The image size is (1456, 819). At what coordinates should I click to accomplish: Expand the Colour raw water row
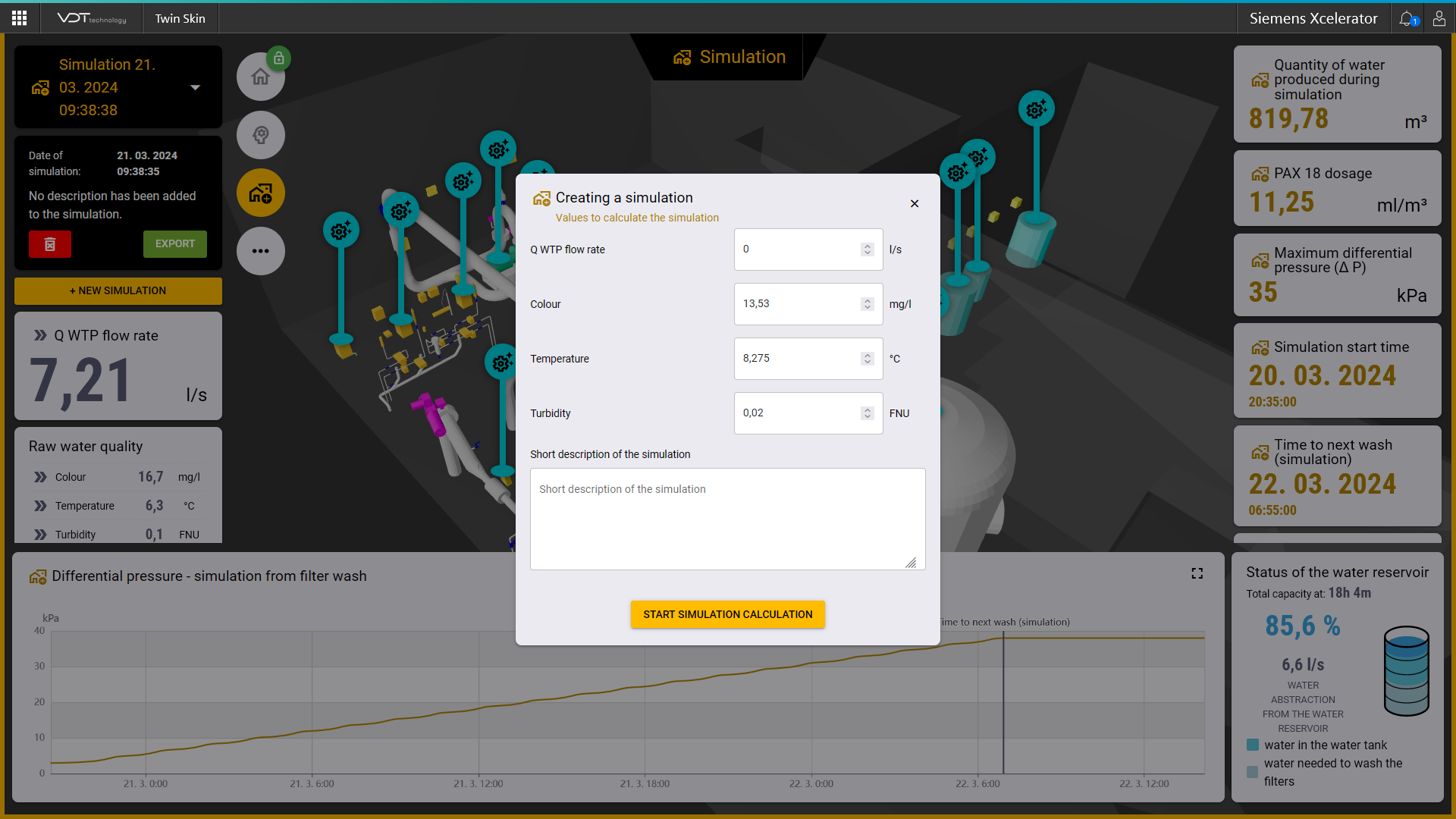click(40, 477)
